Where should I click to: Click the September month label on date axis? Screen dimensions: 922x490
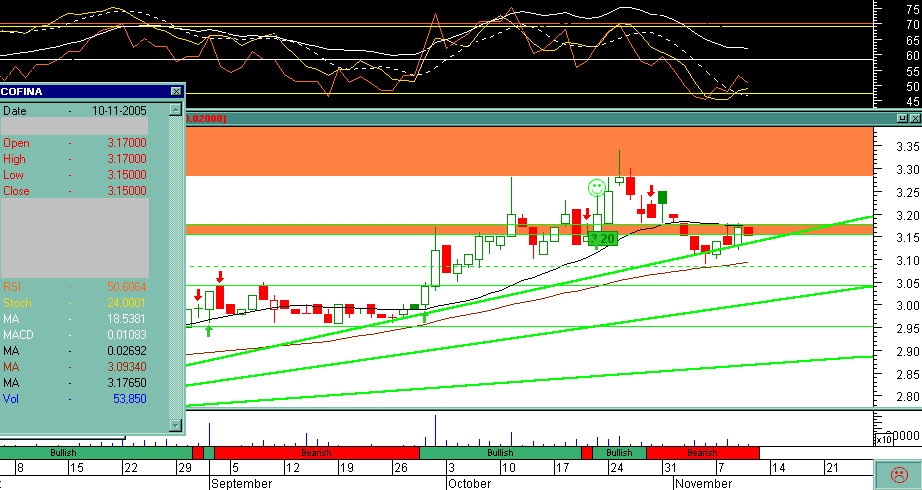[x=242, y=484]
